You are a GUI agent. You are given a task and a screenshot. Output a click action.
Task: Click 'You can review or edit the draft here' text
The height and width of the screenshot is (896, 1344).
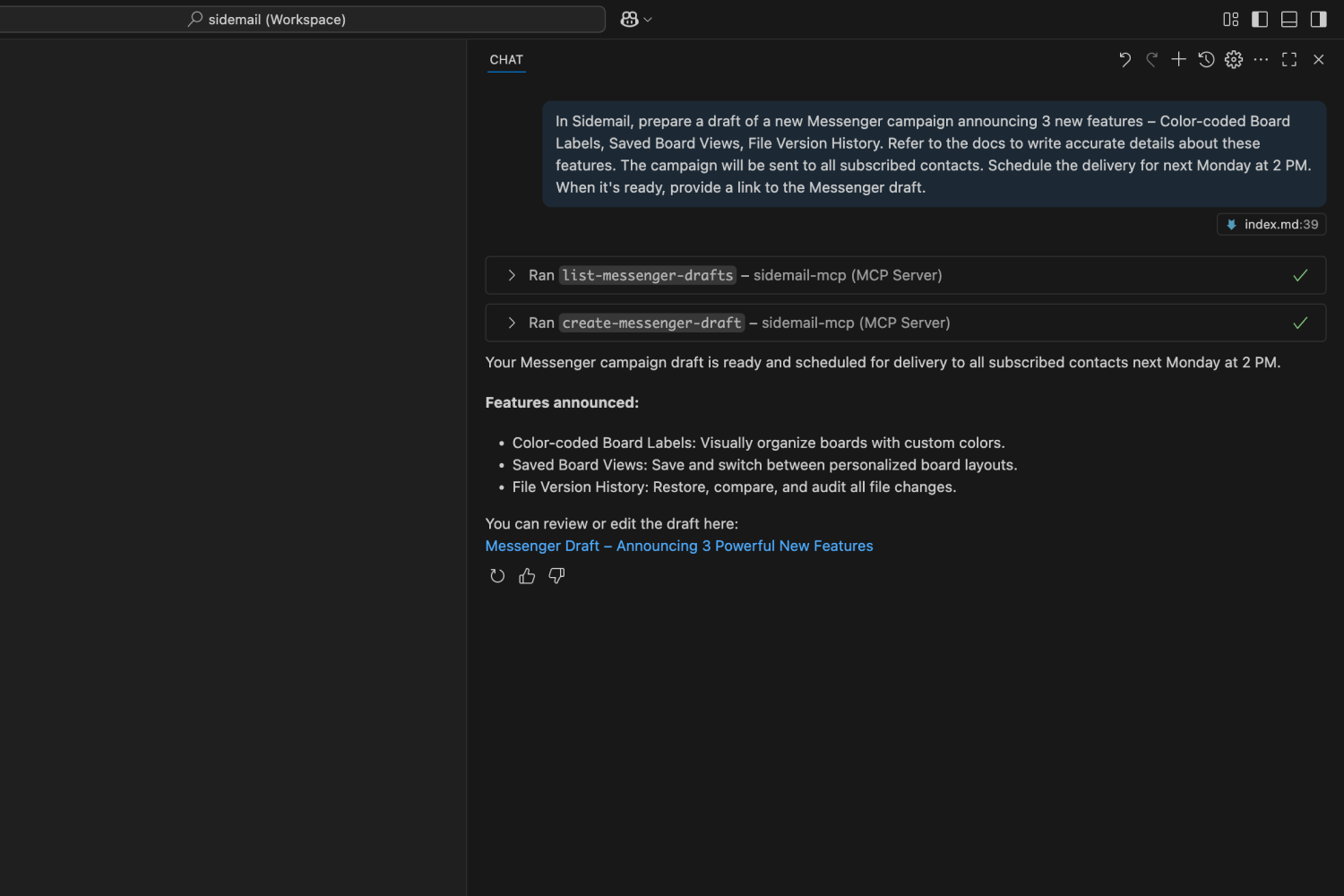612,523
